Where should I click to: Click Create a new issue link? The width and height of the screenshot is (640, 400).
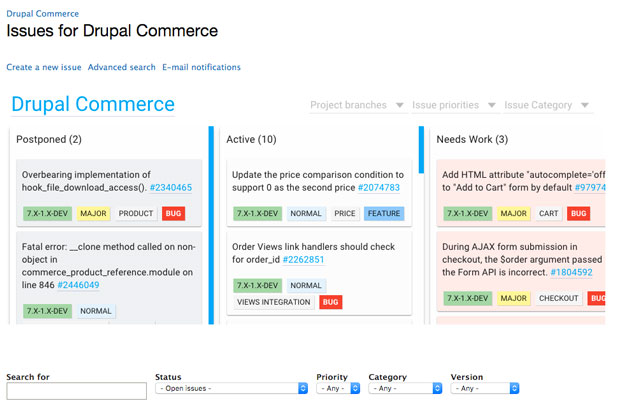pyautogui.click(x=44, y=67)
